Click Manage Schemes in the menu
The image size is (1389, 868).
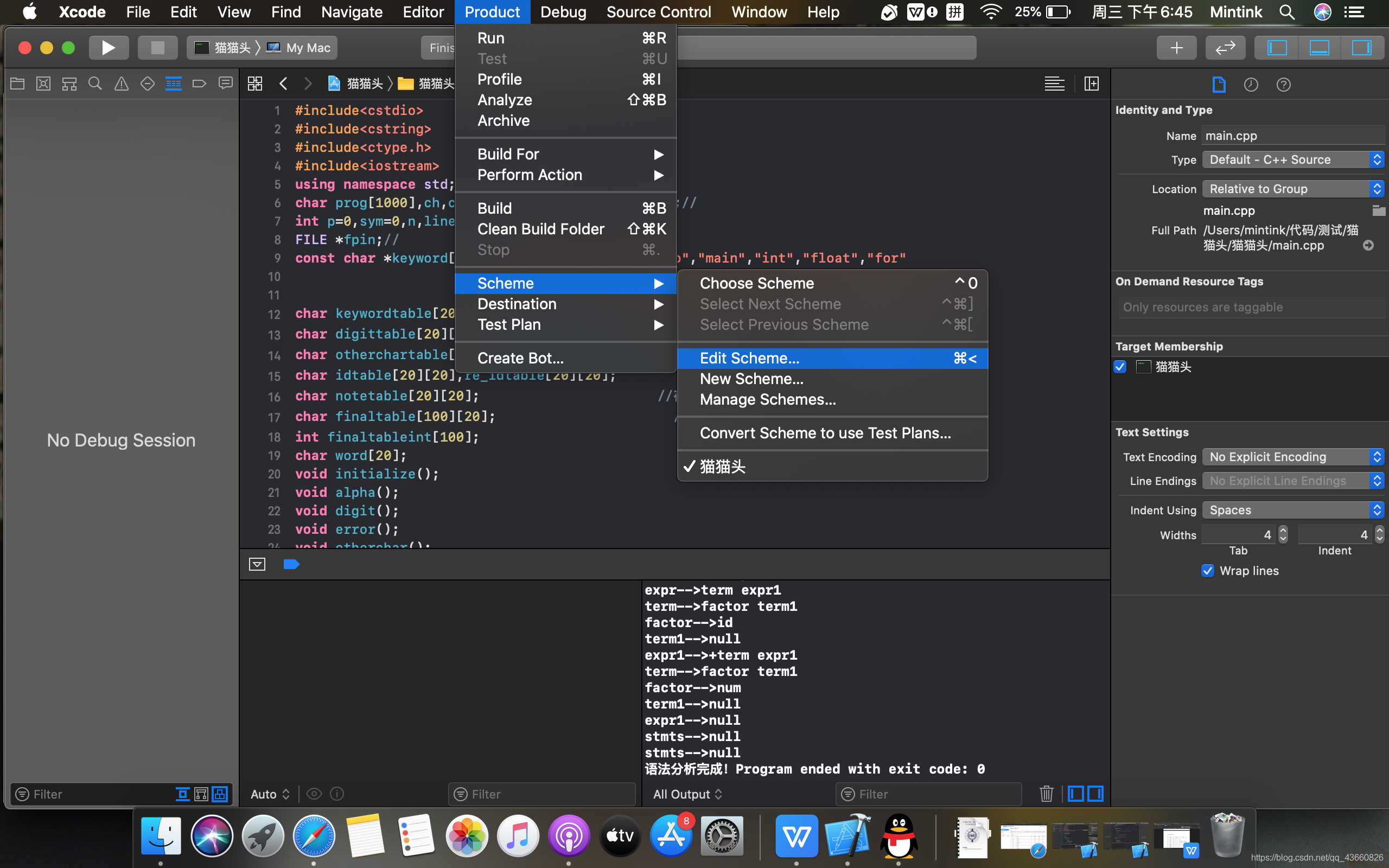[x=767, y=399]
